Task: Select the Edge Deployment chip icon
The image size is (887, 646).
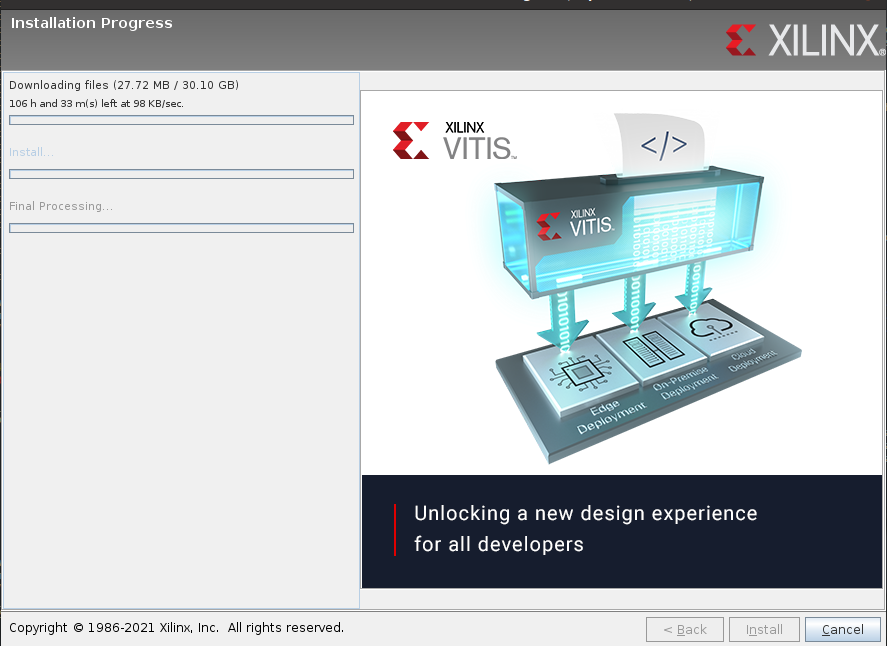Action: [x=579, y=375]
